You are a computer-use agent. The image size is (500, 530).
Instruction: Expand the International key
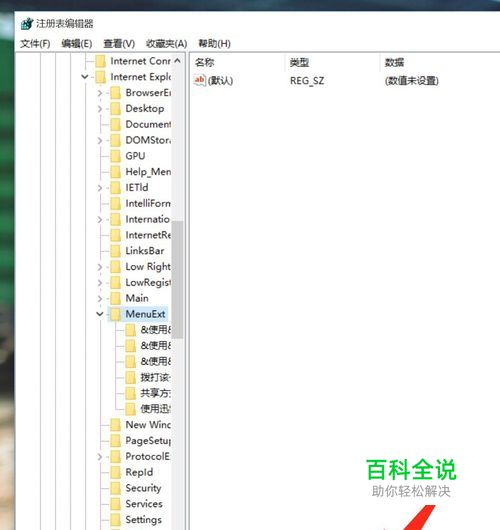click(100, 219)
